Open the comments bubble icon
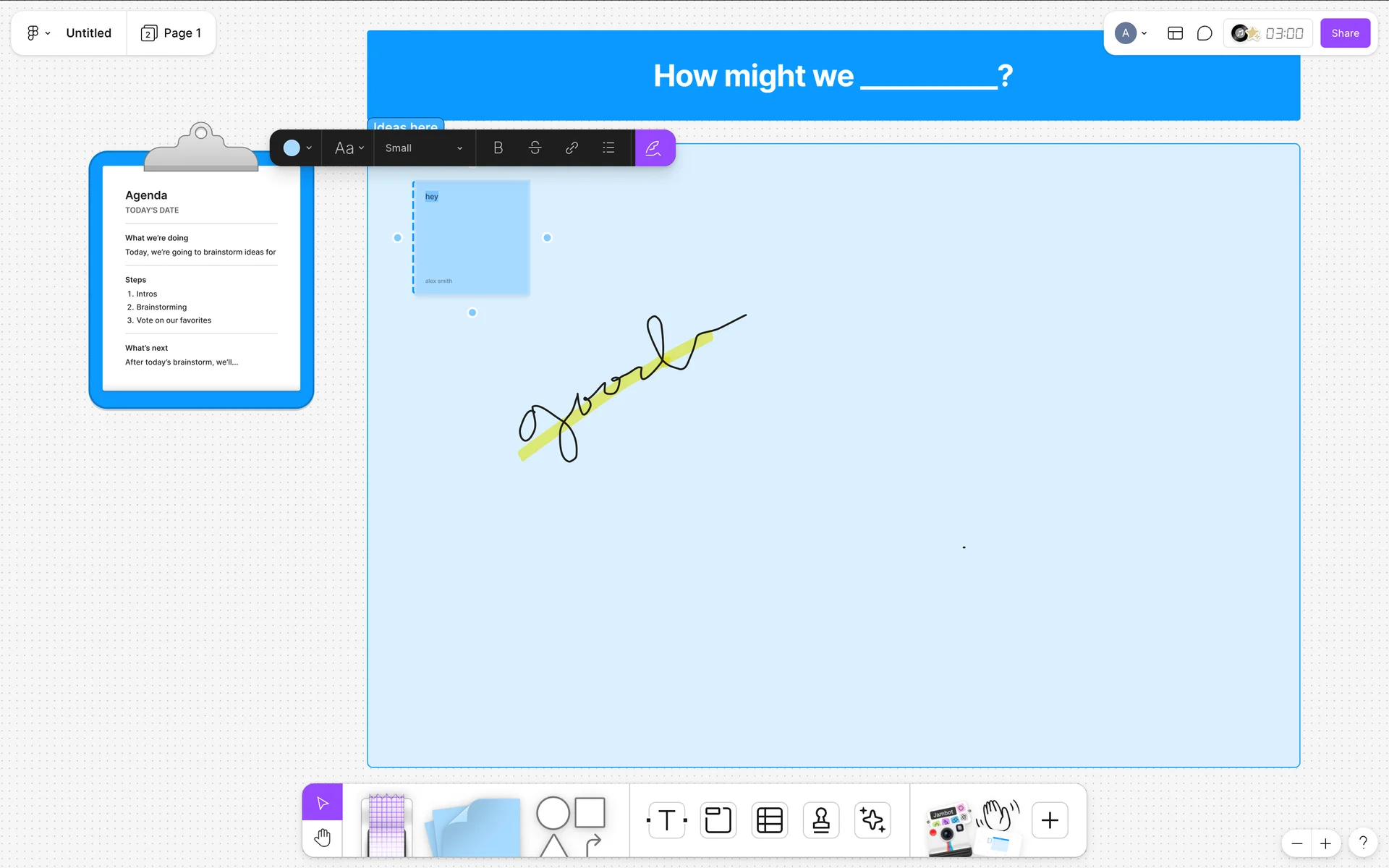Viewport: 1389px width, 868px height. 1204,33
